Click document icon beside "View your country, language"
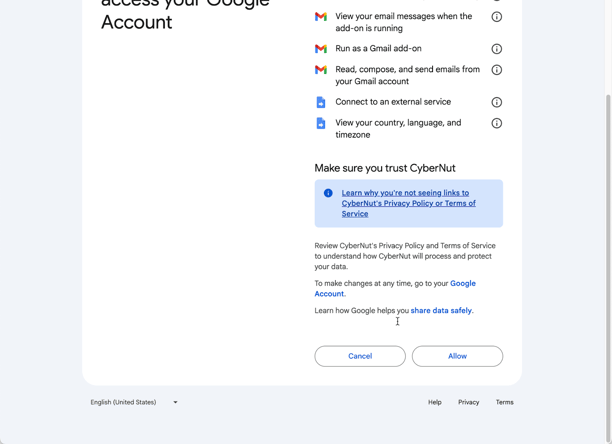 pos(321,123)
